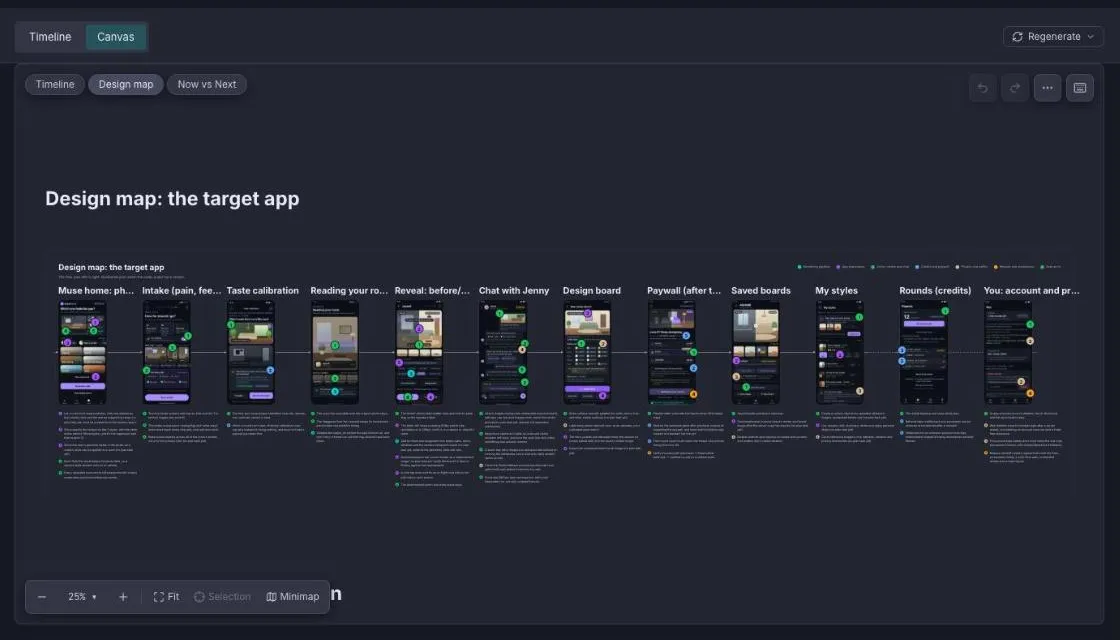Click the redo arrow icon

point(1015,88)
